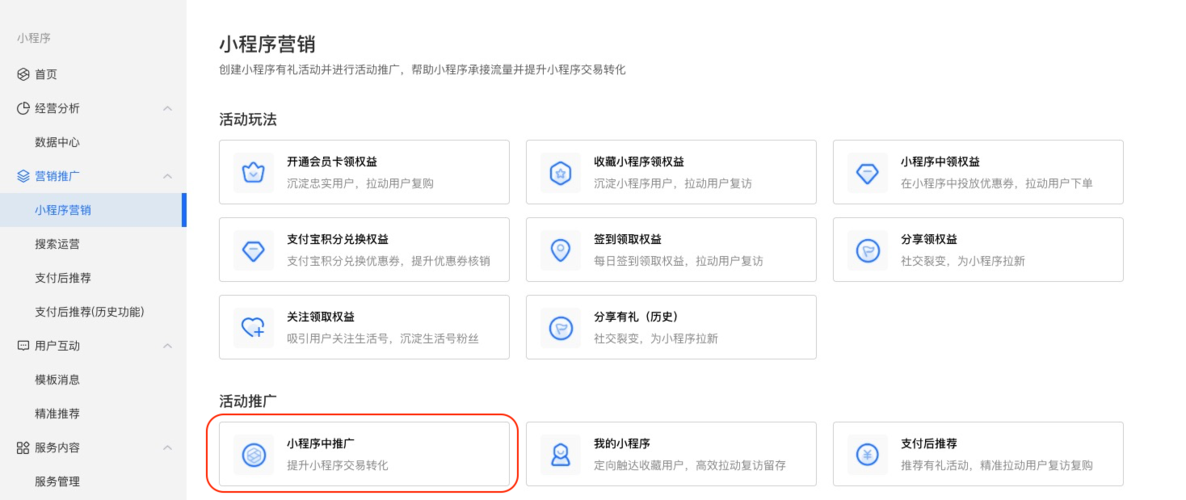Image resolution: width=1186 pixels, height=500 pixels.
Task: Go to 模板消息 in the sidebar
Action: click(x=57, y=380)
